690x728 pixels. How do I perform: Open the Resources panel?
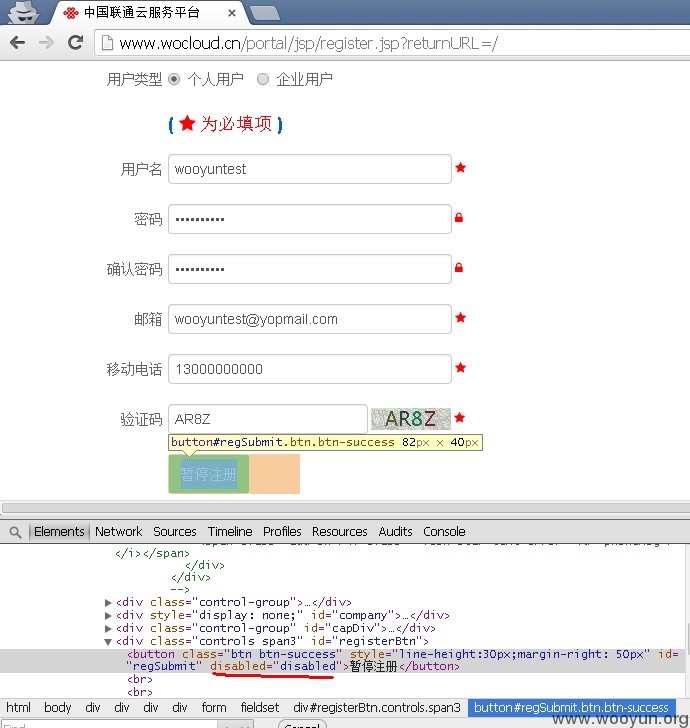tap(339, 532)
